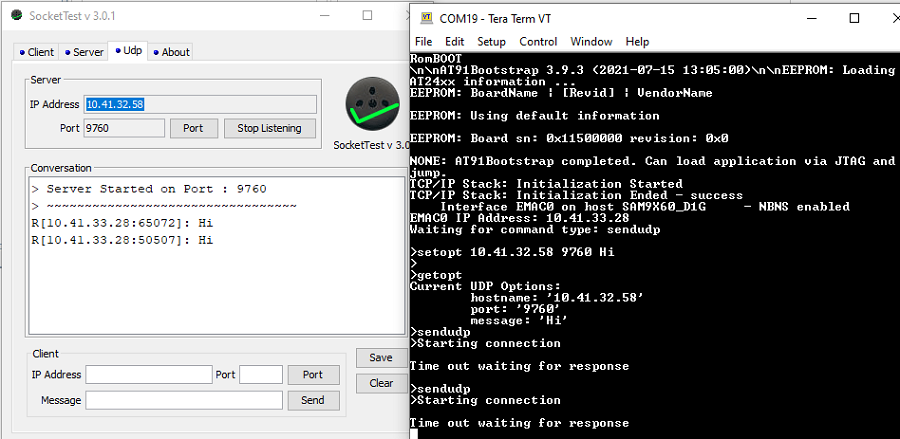Click the server IP Address field
The height and width of the screenshot is (439, 900).
(200, 104)
